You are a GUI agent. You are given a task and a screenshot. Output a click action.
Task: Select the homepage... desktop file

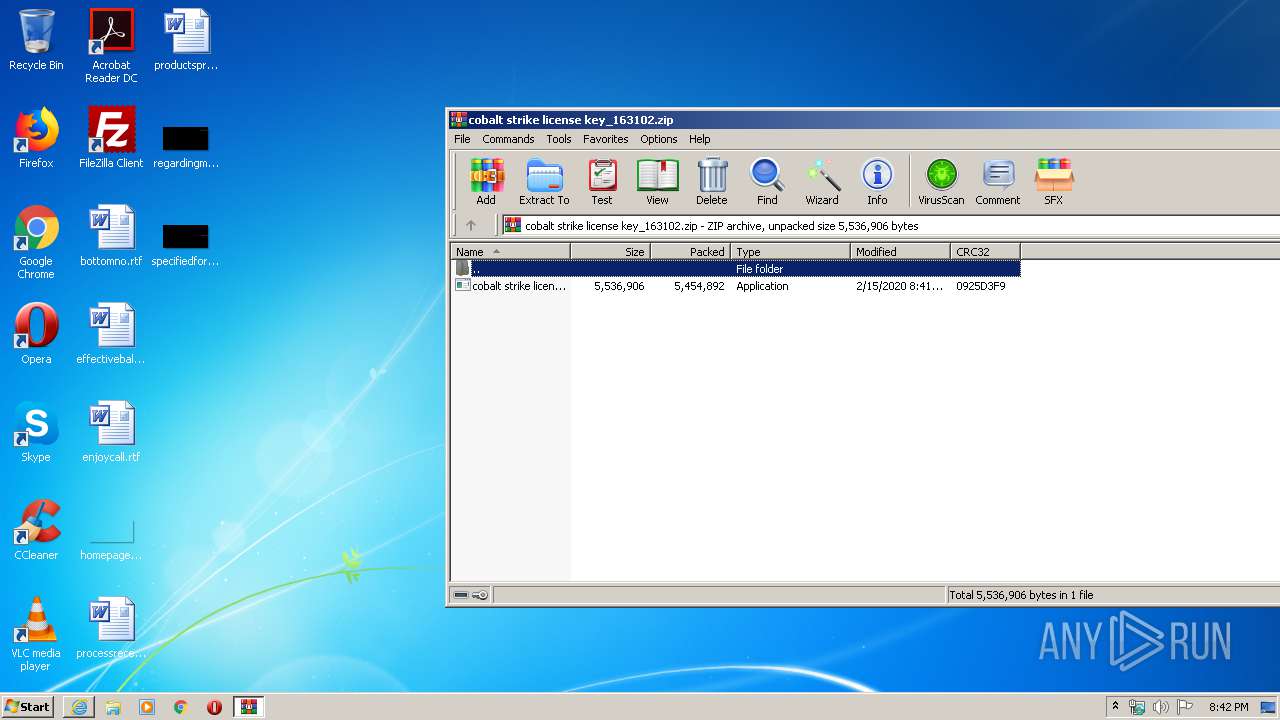[x=111, y=540]
